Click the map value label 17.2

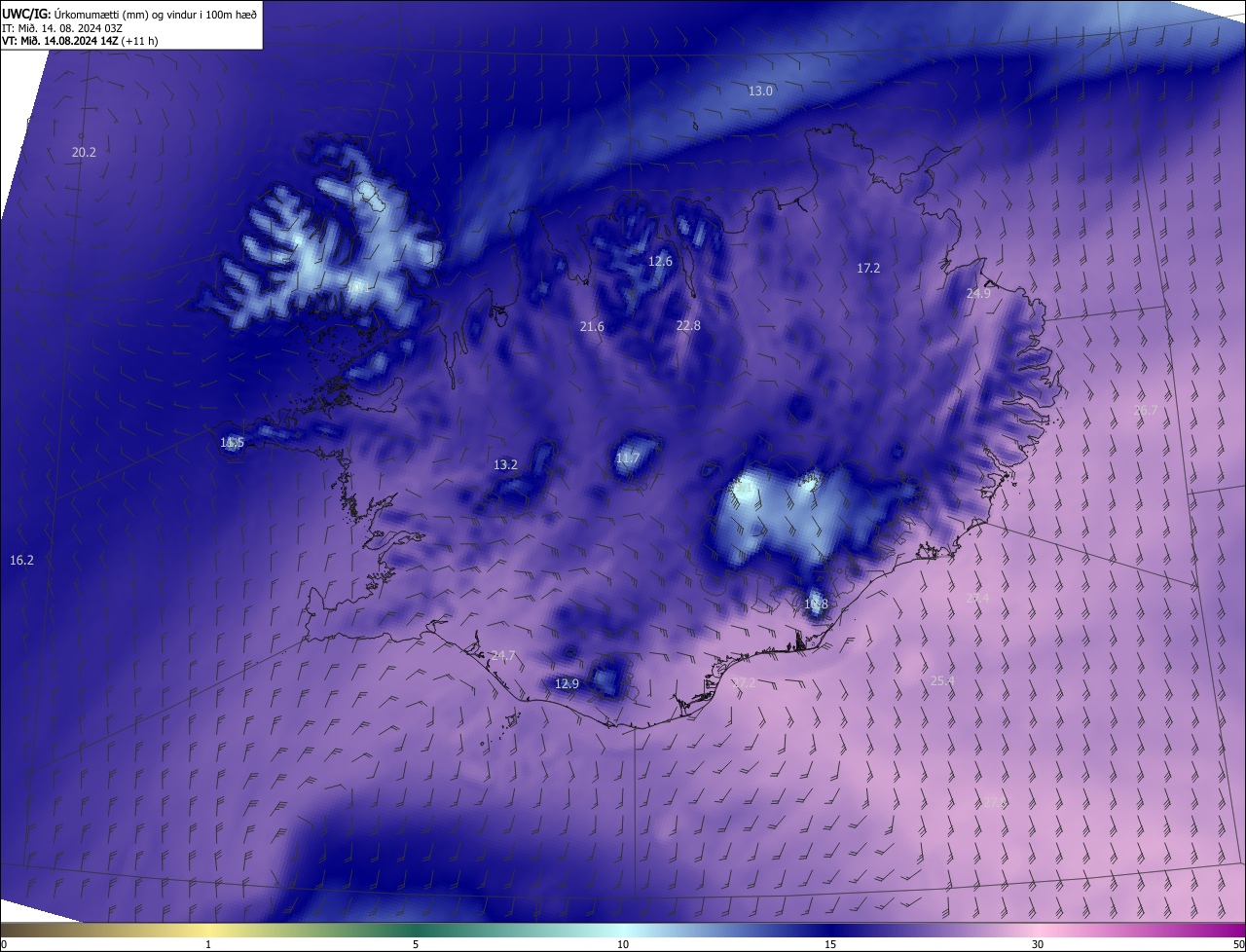click(x=868, y=268)
